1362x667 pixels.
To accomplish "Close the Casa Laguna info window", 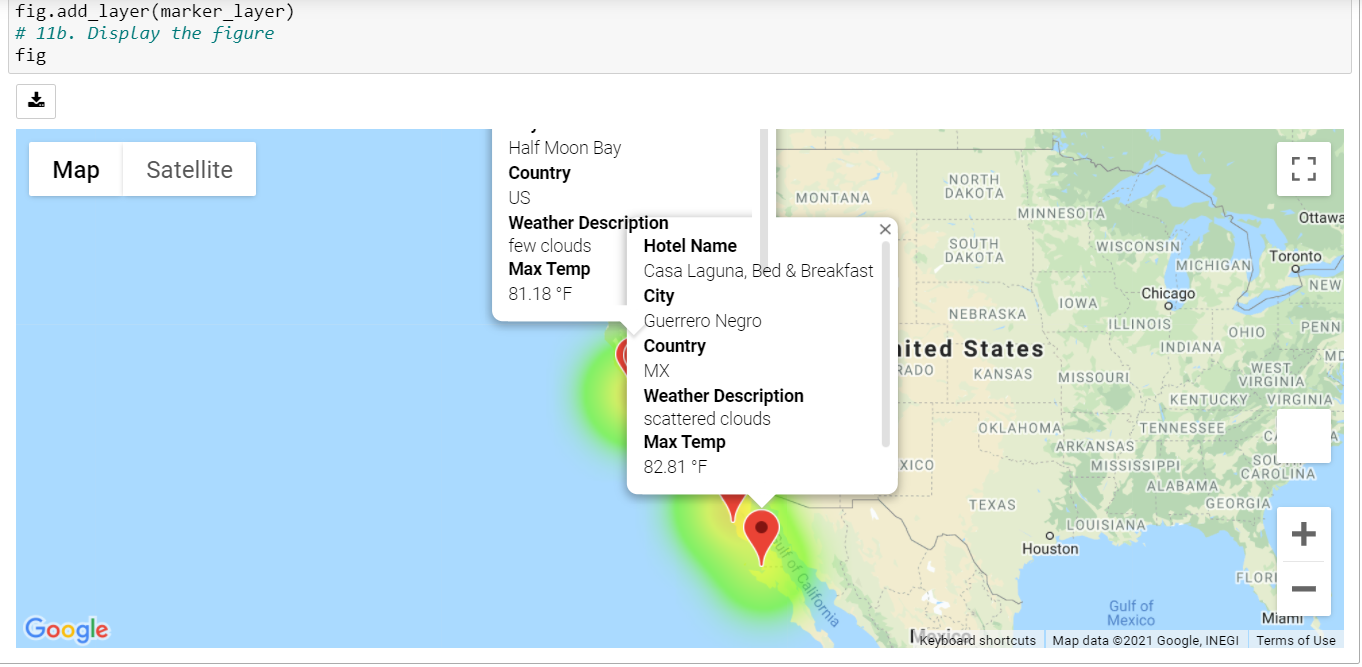I will tap(885, 229).
